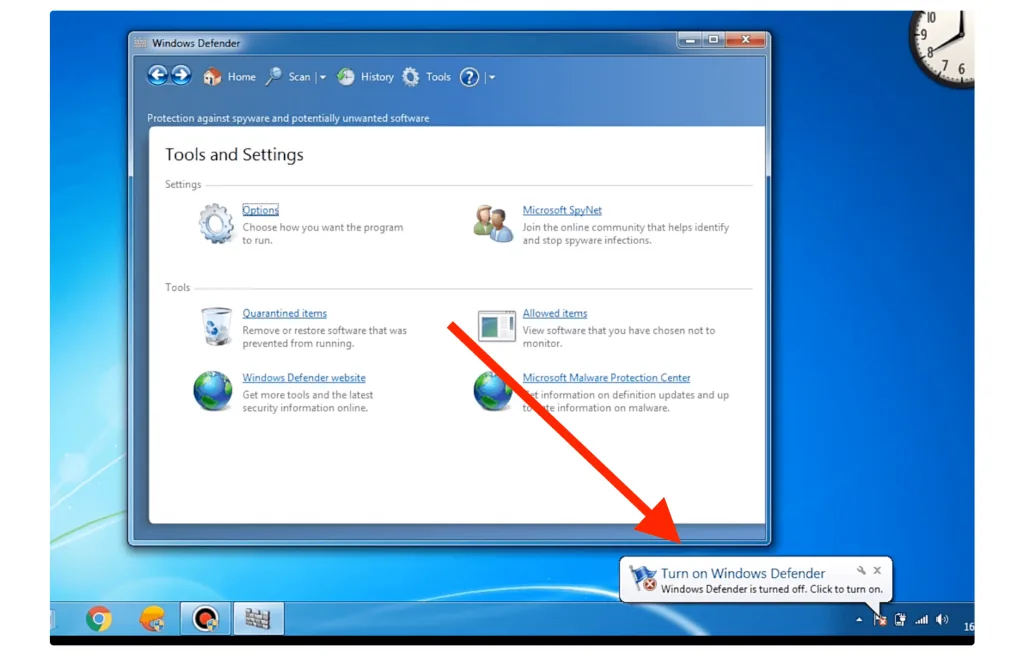
Task: Click the Home house icon
Action: pos(212,76)
